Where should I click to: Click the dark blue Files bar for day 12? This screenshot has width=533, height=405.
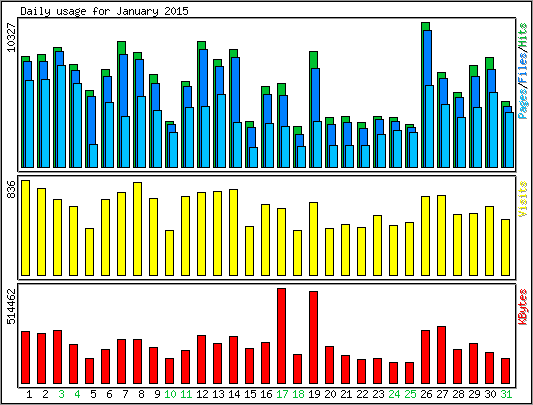pyautogui.click(x=203, y=78)
